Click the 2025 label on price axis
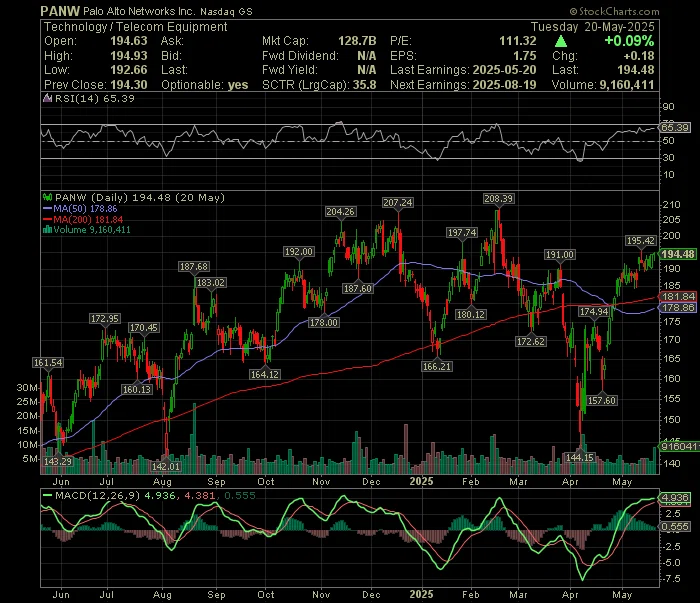700x603 pixels. [421, 481]
